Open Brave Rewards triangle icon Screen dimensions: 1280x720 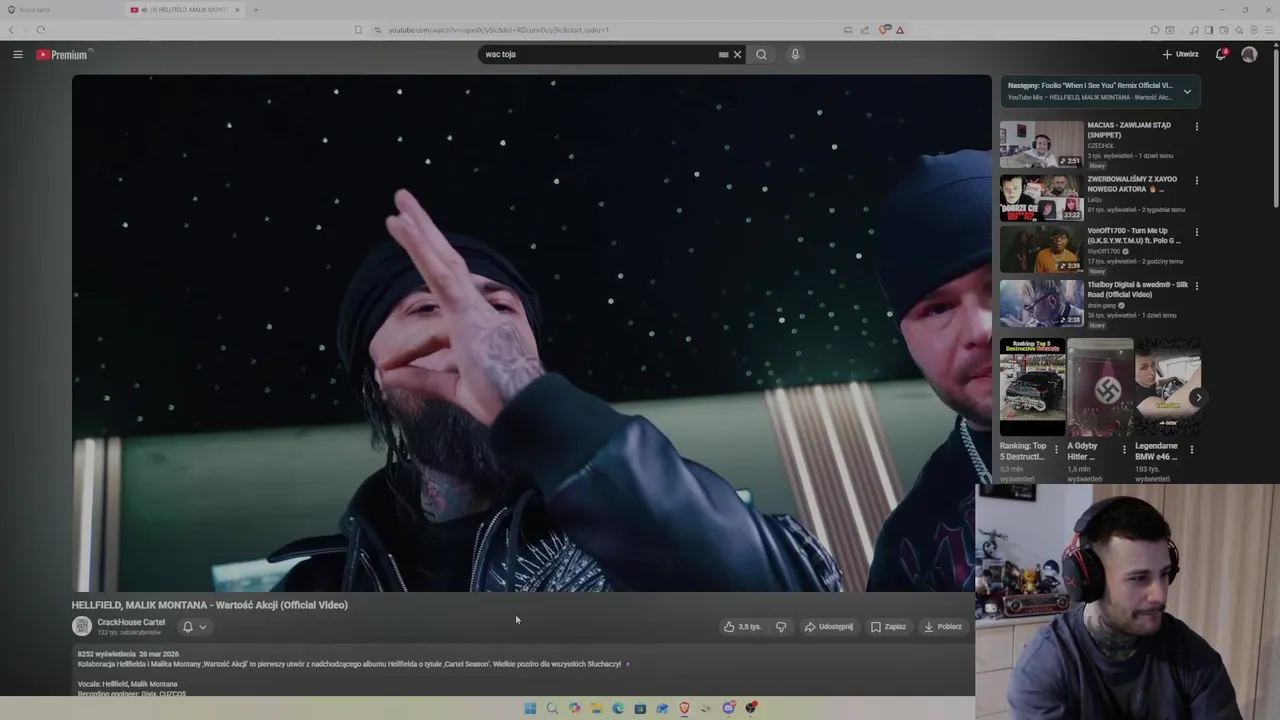(900, 30)
